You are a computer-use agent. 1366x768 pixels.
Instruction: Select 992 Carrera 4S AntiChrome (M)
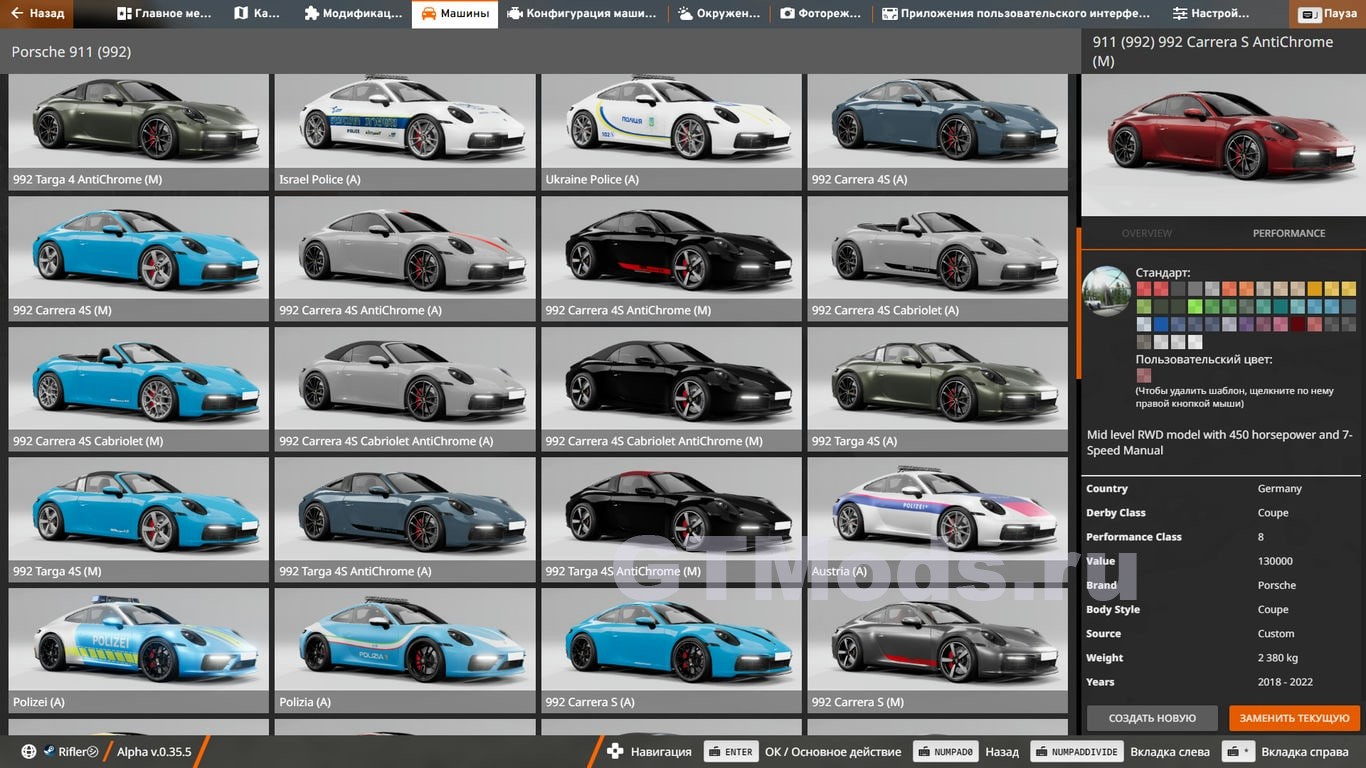[671, 258]
